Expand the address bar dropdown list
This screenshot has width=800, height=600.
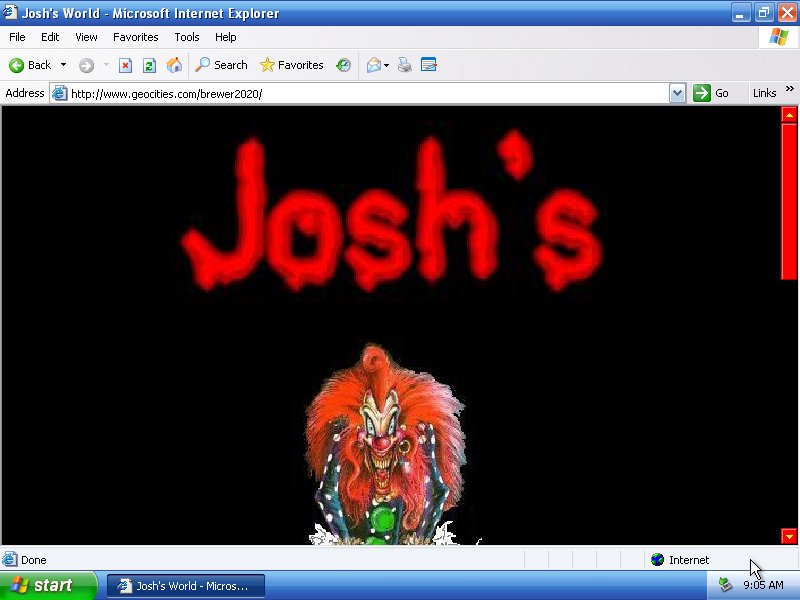point(677,93)
